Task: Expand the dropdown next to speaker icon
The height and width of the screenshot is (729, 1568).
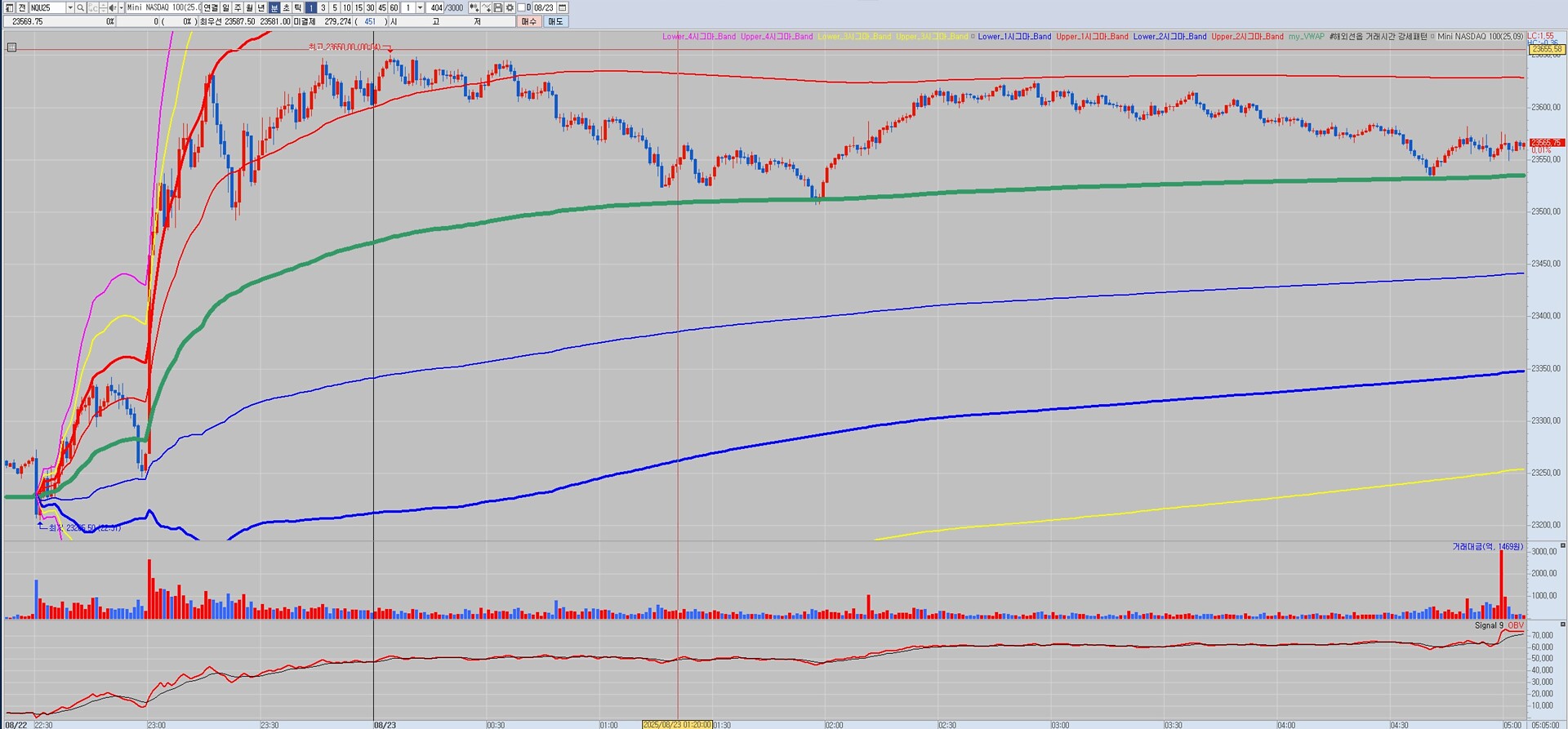Action: [x=121, y=7]
